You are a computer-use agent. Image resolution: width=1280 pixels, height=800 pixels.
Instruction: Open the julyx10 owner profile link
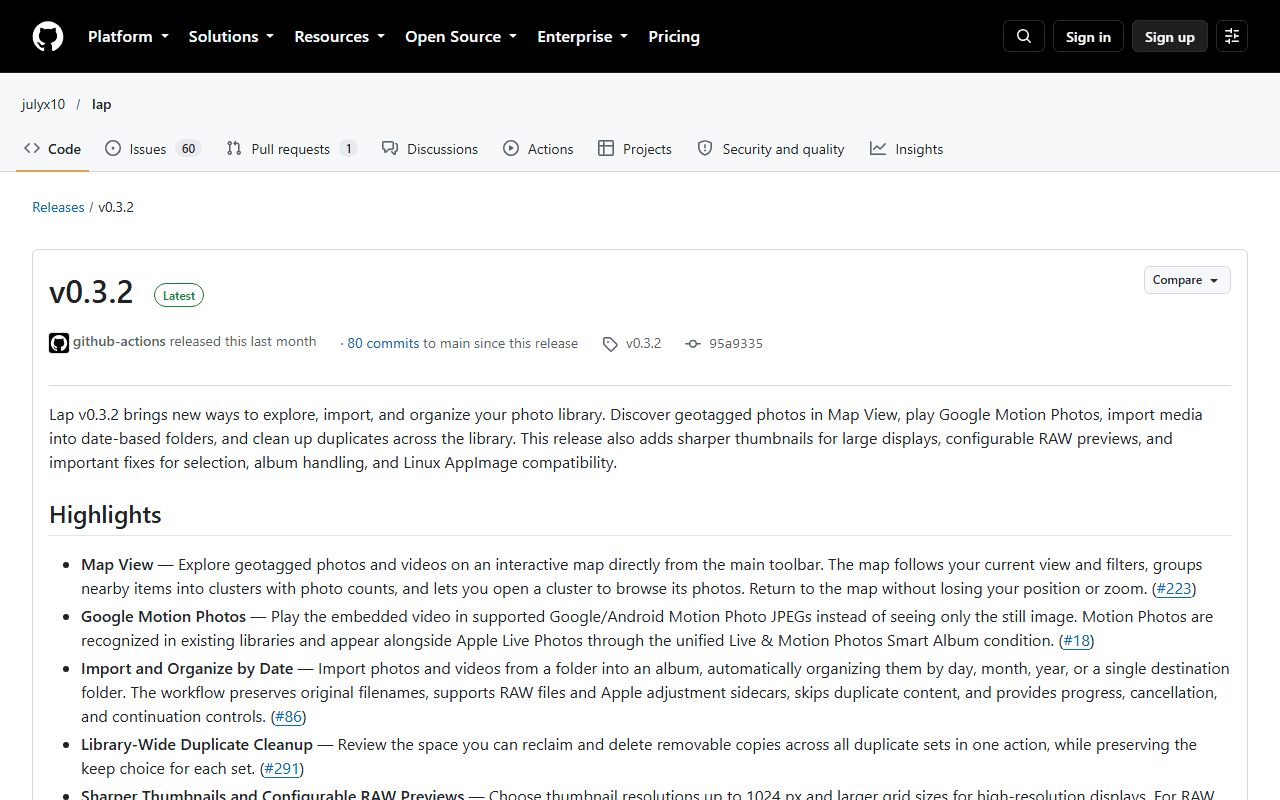click(43, 104)
